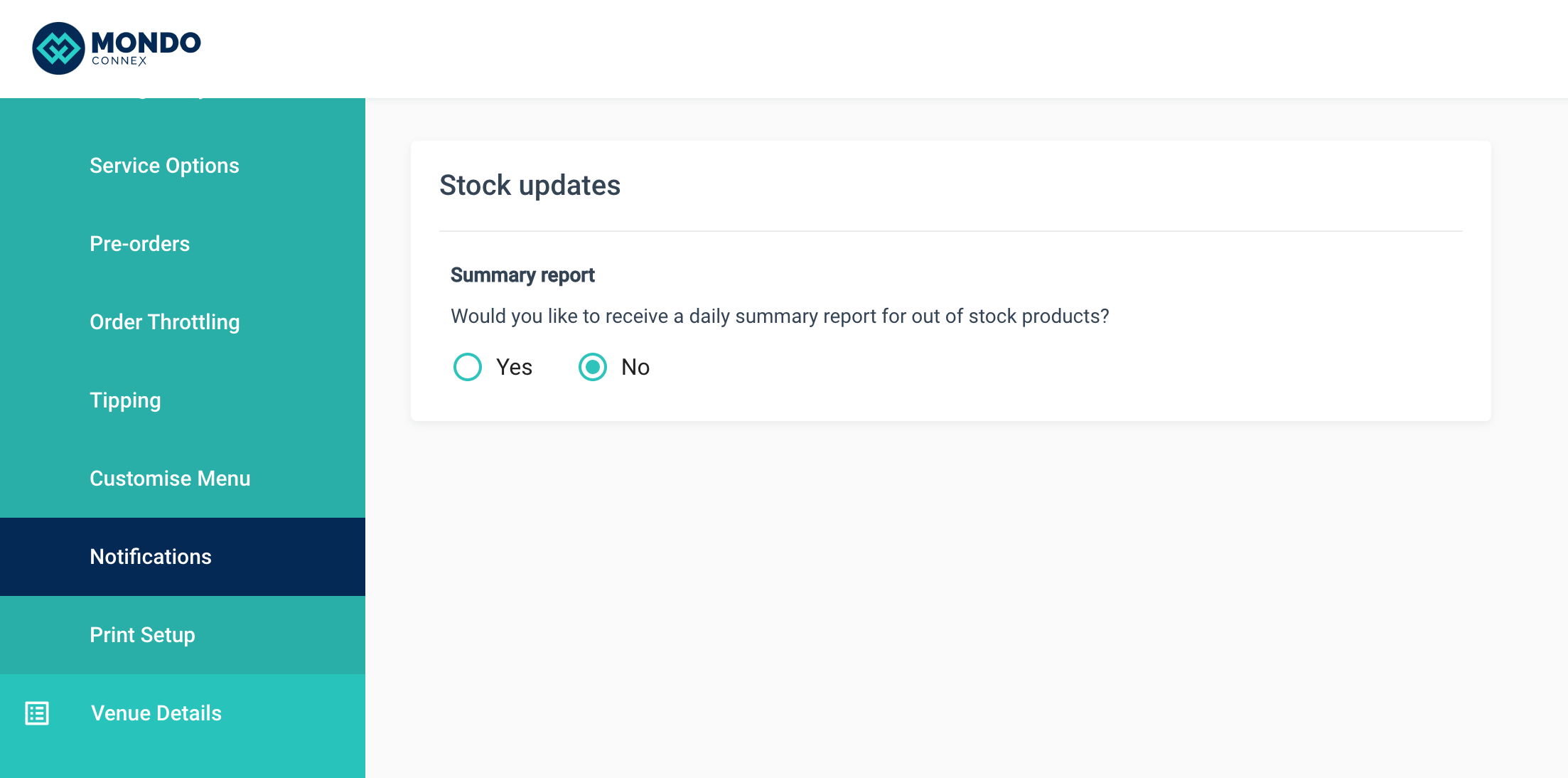Viewport: 1568px width, 778px height.
Task: Open the Venue Details section
Action: tap(156, 713)
